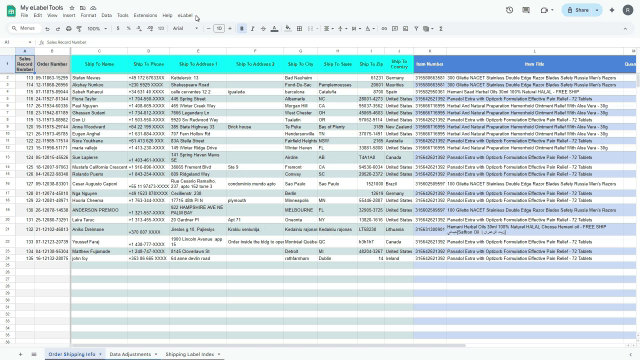The width and height of the screenshot is (640, 360).
Task: Open the Order Shipping Info tab menu arrow
Action: point(100,354)
